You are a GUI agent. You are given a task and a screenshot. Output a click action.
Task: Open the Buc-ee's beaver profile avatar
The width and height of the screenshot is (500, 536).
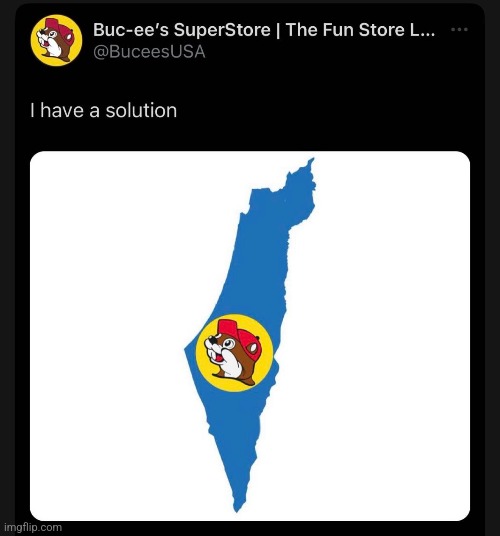point(56,40)
